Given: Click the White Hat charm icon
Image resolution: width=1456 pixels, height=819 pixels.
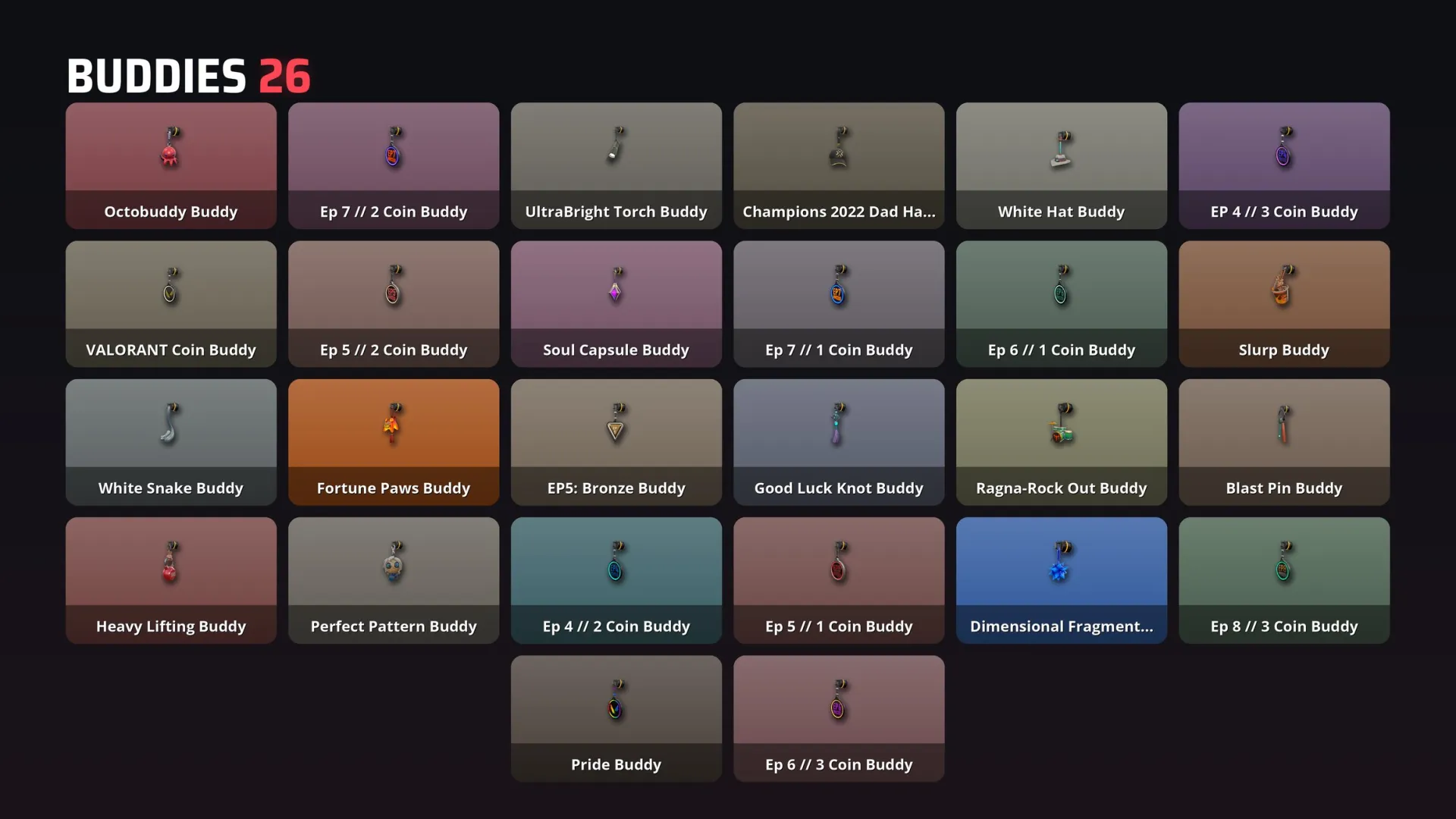Looking at the screenshot, I should click(x=1061, y=149).
